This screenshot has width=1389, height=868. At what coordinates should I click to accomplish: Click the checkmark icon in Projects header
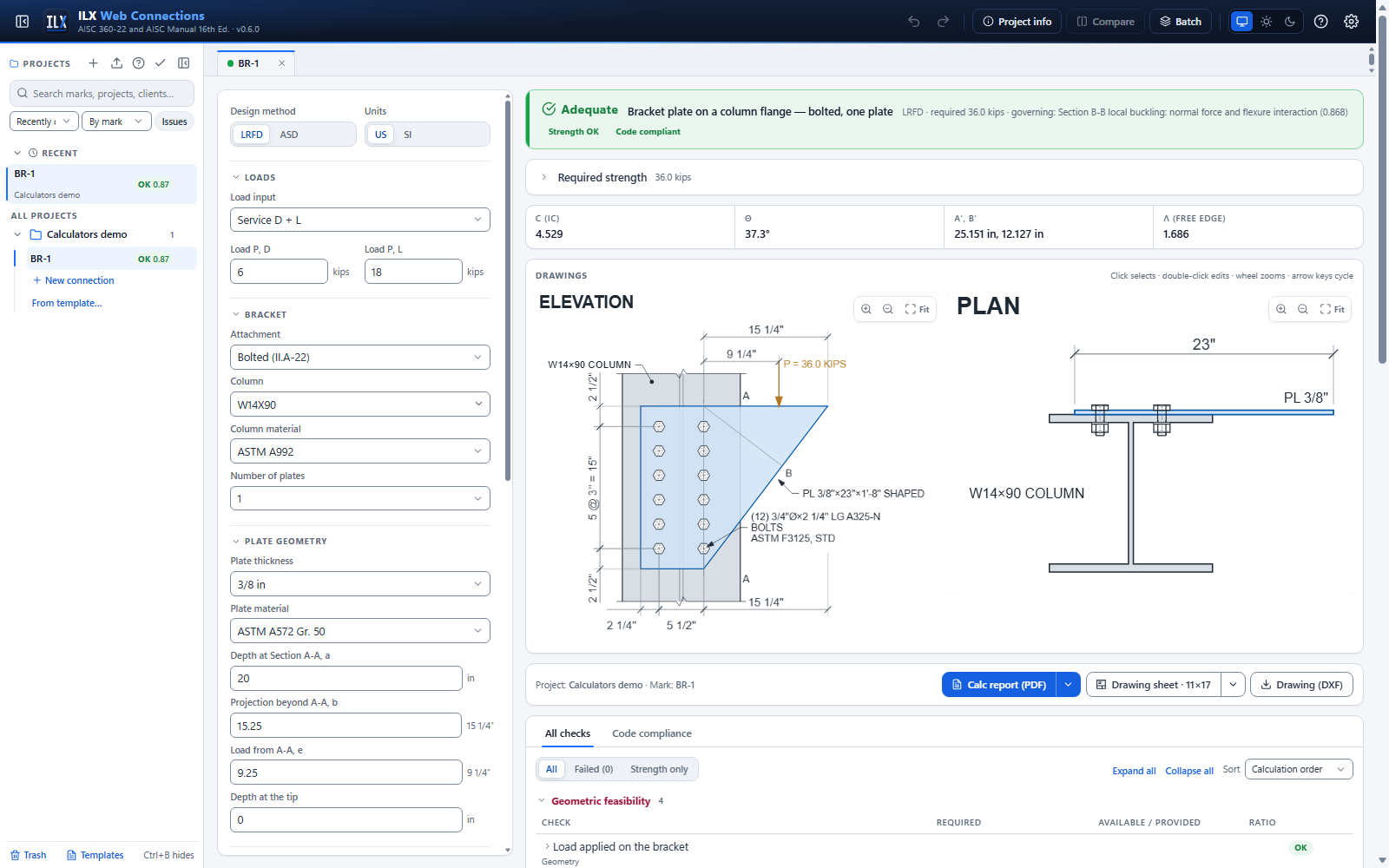pos(161,63)
